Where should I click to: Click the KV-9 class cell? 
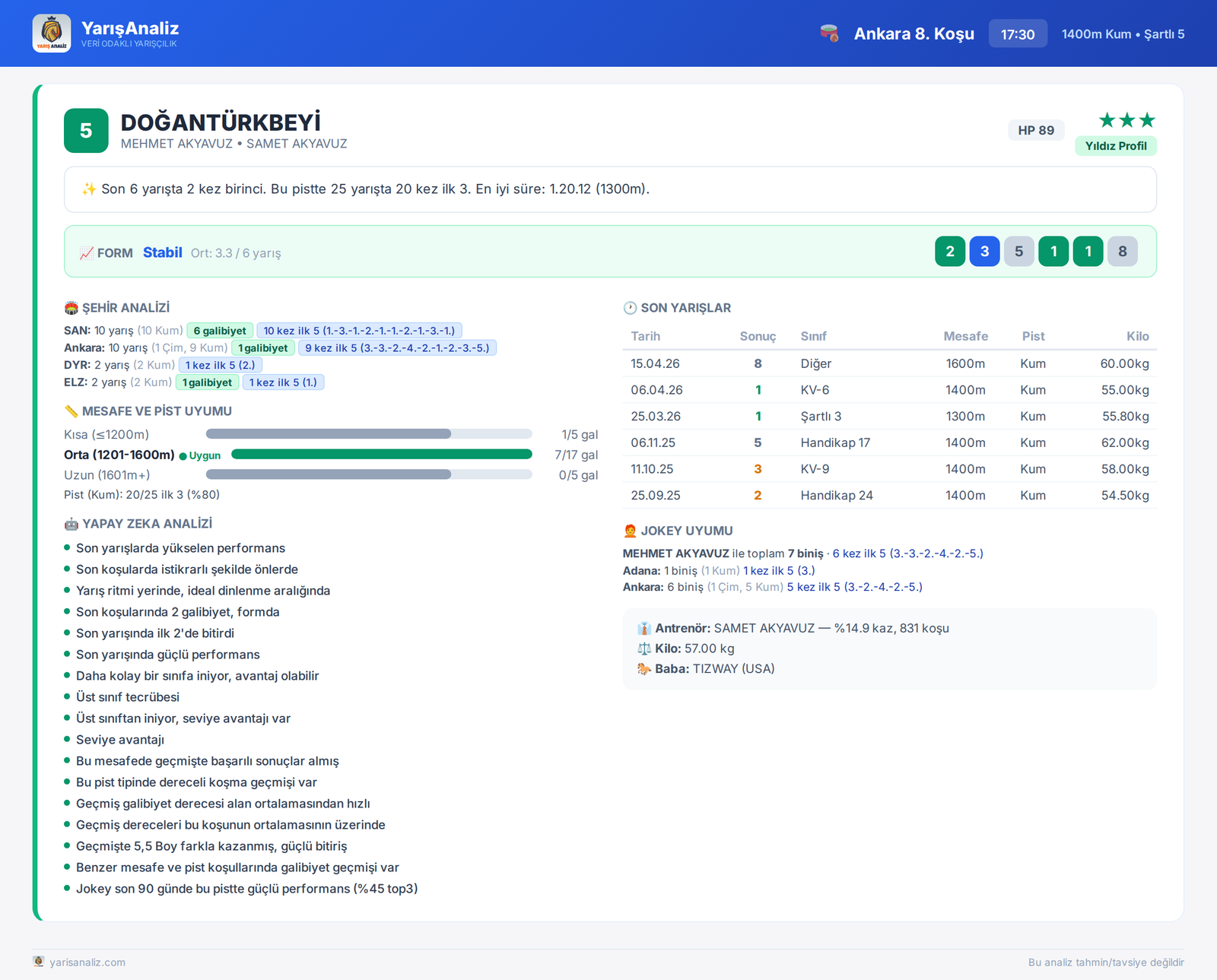coord(815,469)
